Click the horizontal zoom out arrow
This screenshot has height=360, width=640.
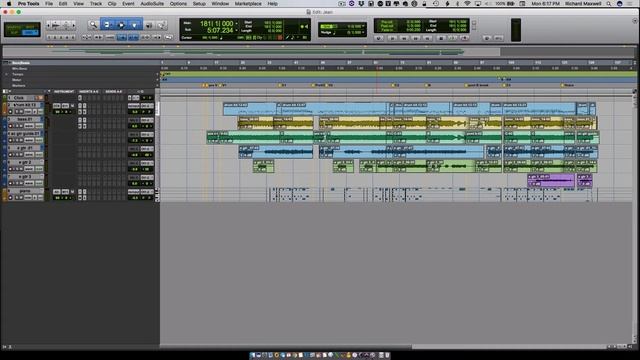point(48,25)
